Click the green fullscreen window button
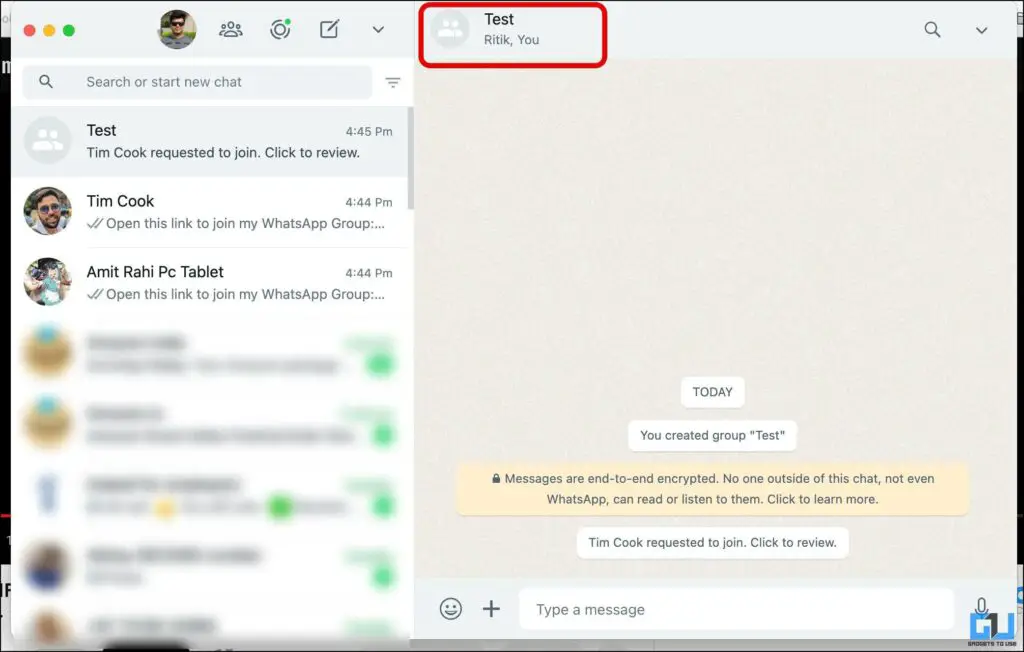Viewport: 1024px width, 652px height. (69, 30)
